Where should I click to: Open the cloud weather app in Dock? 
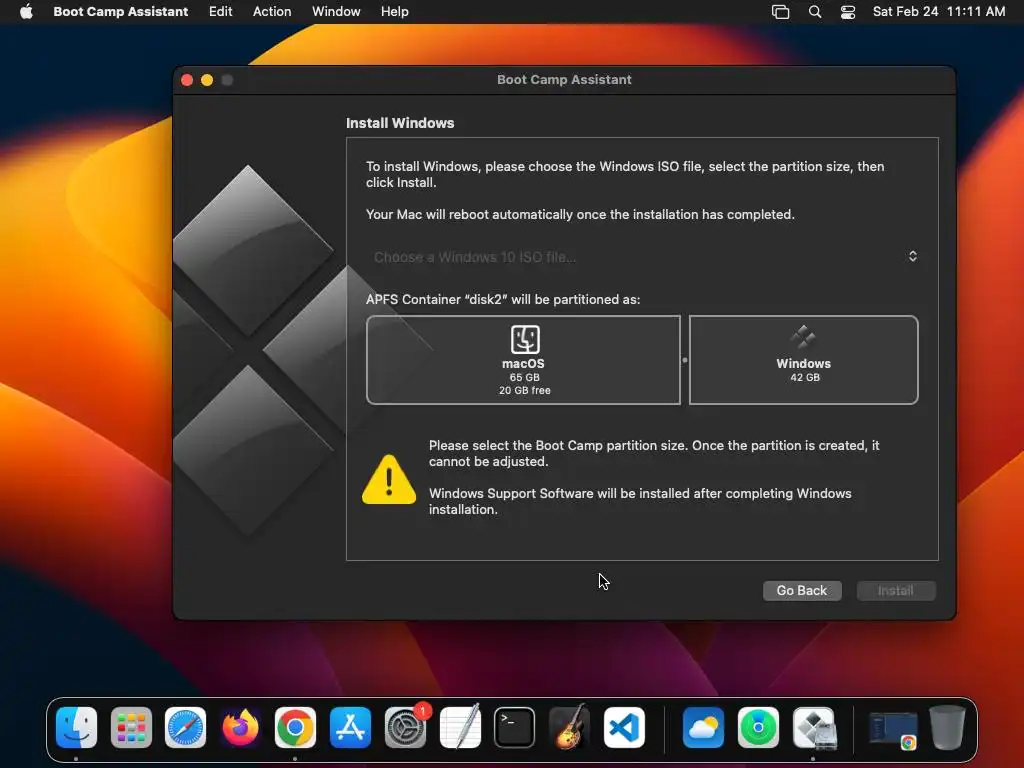(x=703, y=728)
